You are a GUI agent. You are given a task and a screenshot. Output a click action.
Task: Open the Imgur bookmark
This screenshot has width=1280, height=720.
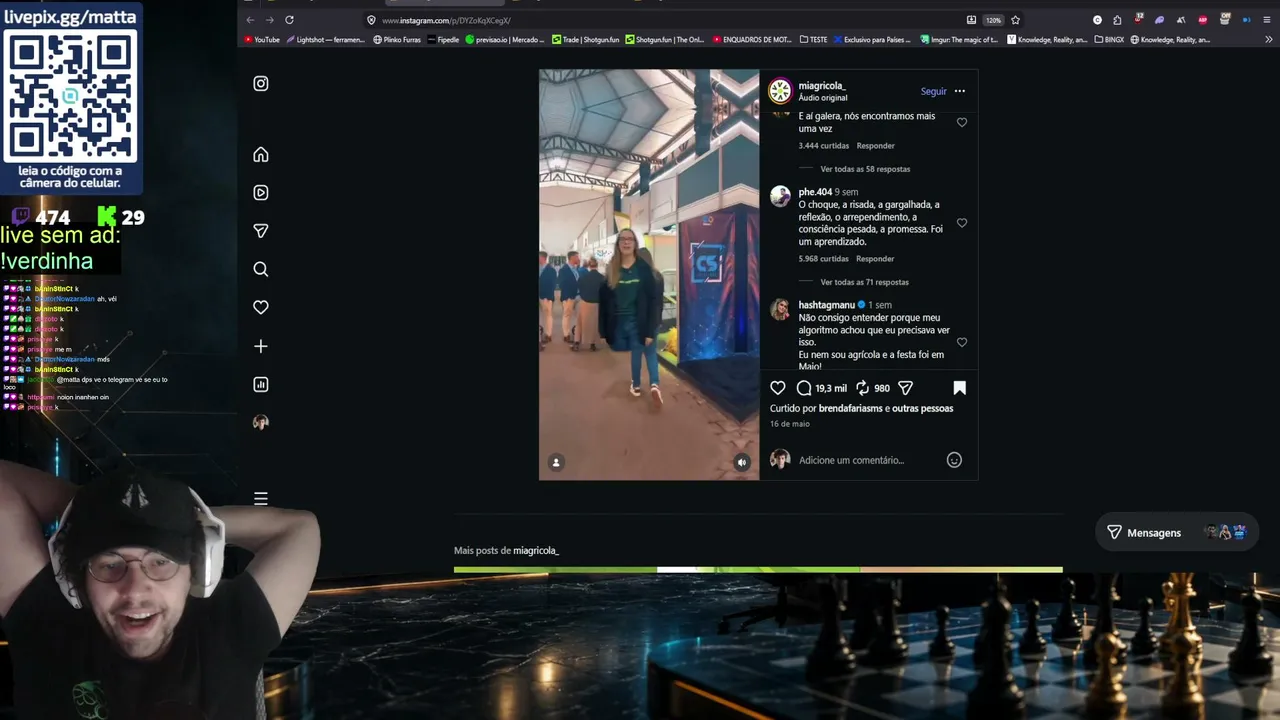pyautogui.click(x=958, y=40)
